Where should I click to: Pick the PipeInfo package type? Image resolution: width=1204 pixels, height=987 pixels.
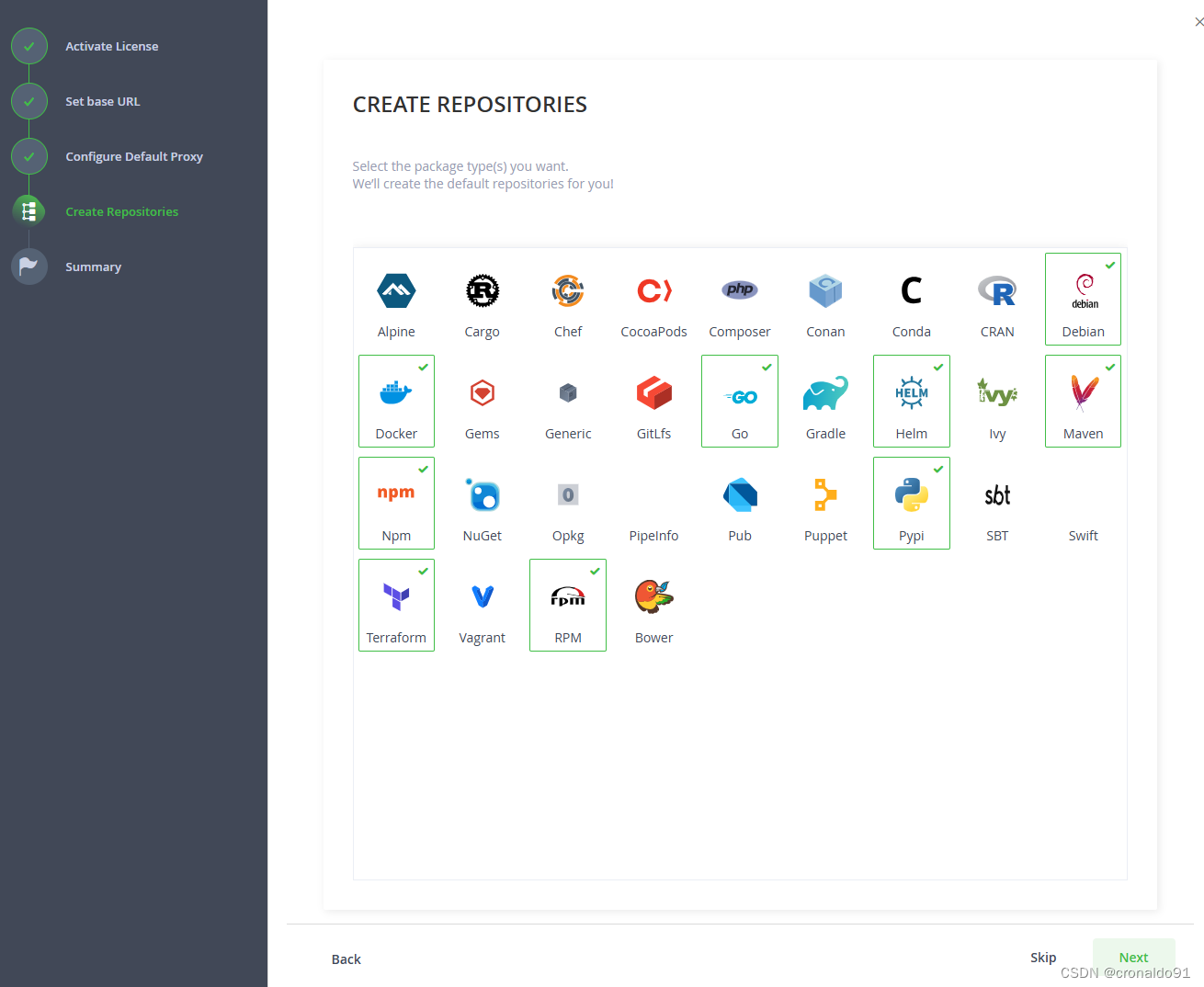(653, 504)
